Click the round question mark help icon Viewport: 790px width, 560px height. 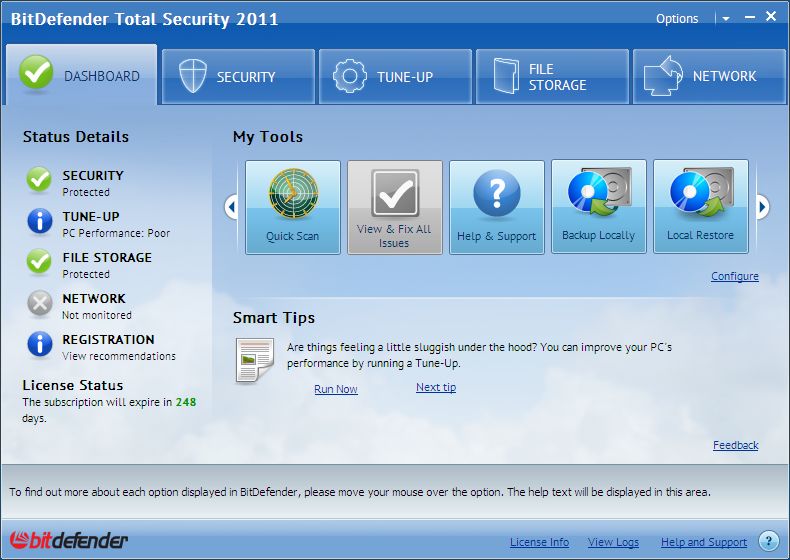click(x=768, y=541)
